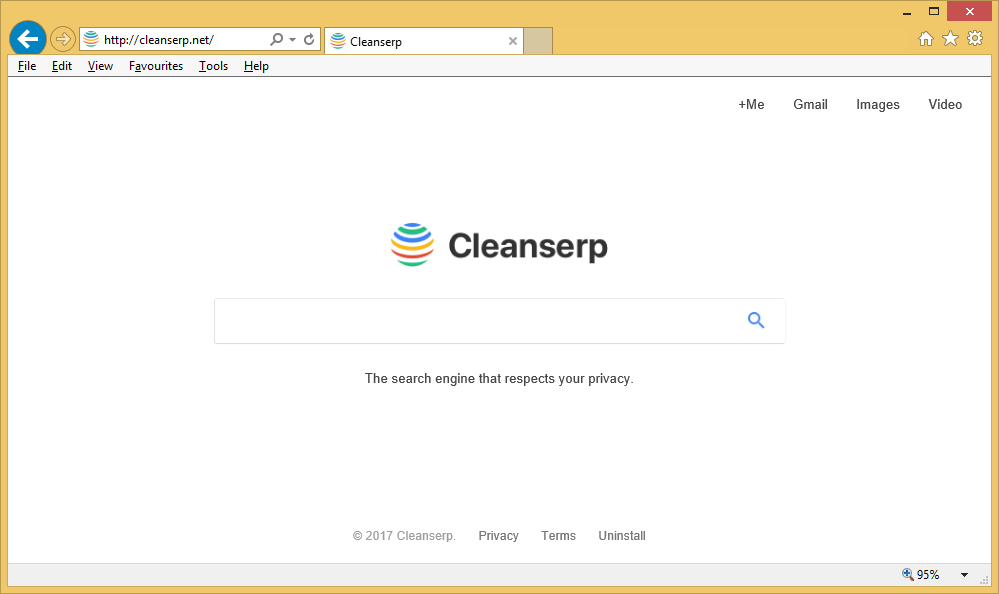Click the Gmail link
Viewport: 999px width, 594px height.
click(x=810, y=105)
